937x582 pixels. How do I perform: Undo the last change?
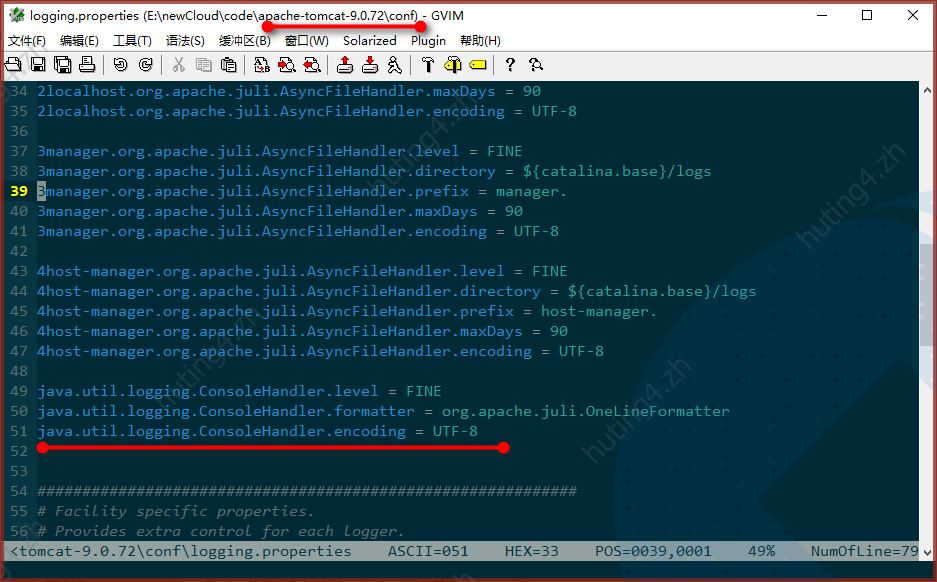121,65
